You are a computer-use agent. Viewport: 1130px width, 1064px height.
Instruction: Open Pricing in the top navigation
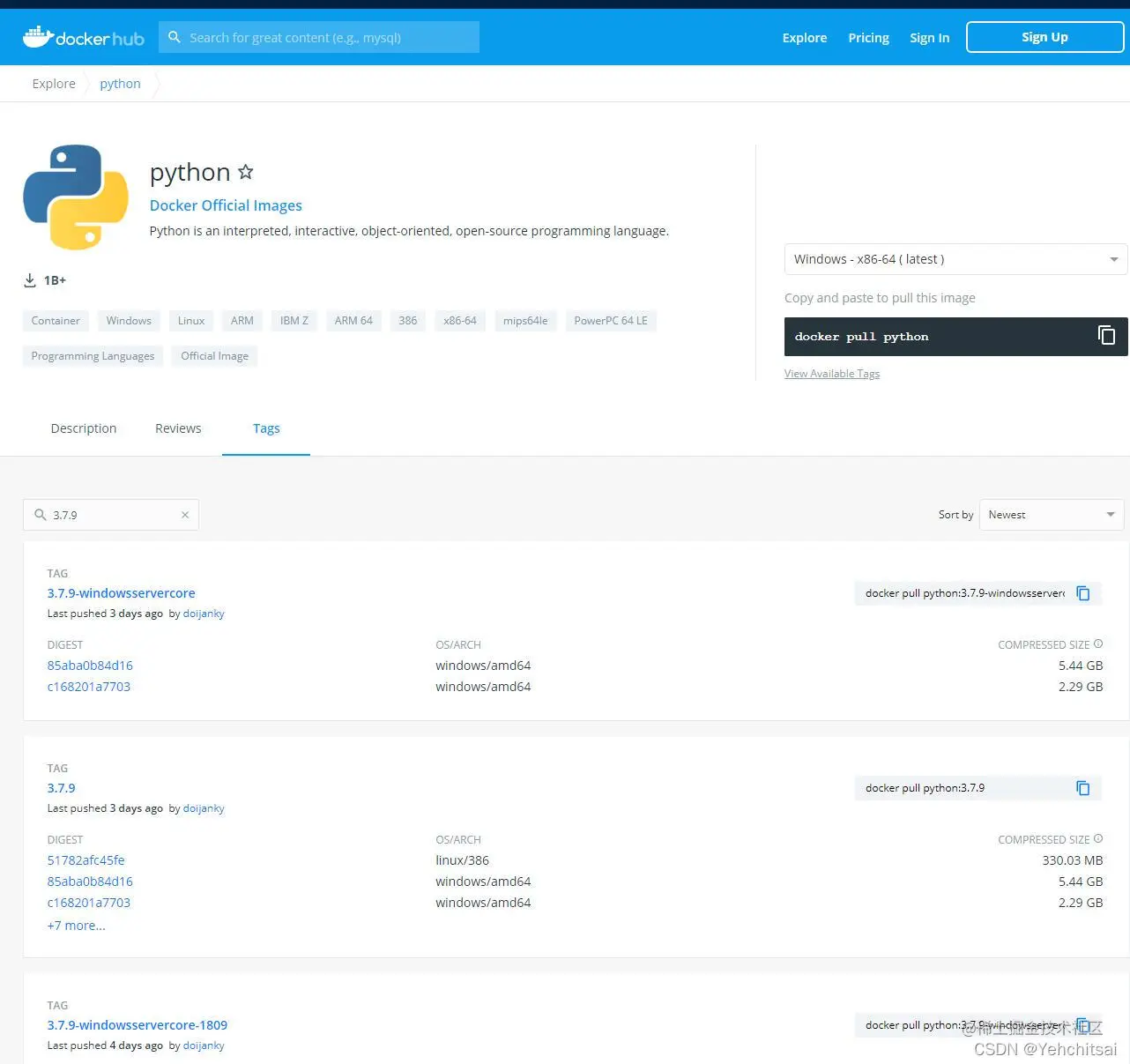click(868, 38)
